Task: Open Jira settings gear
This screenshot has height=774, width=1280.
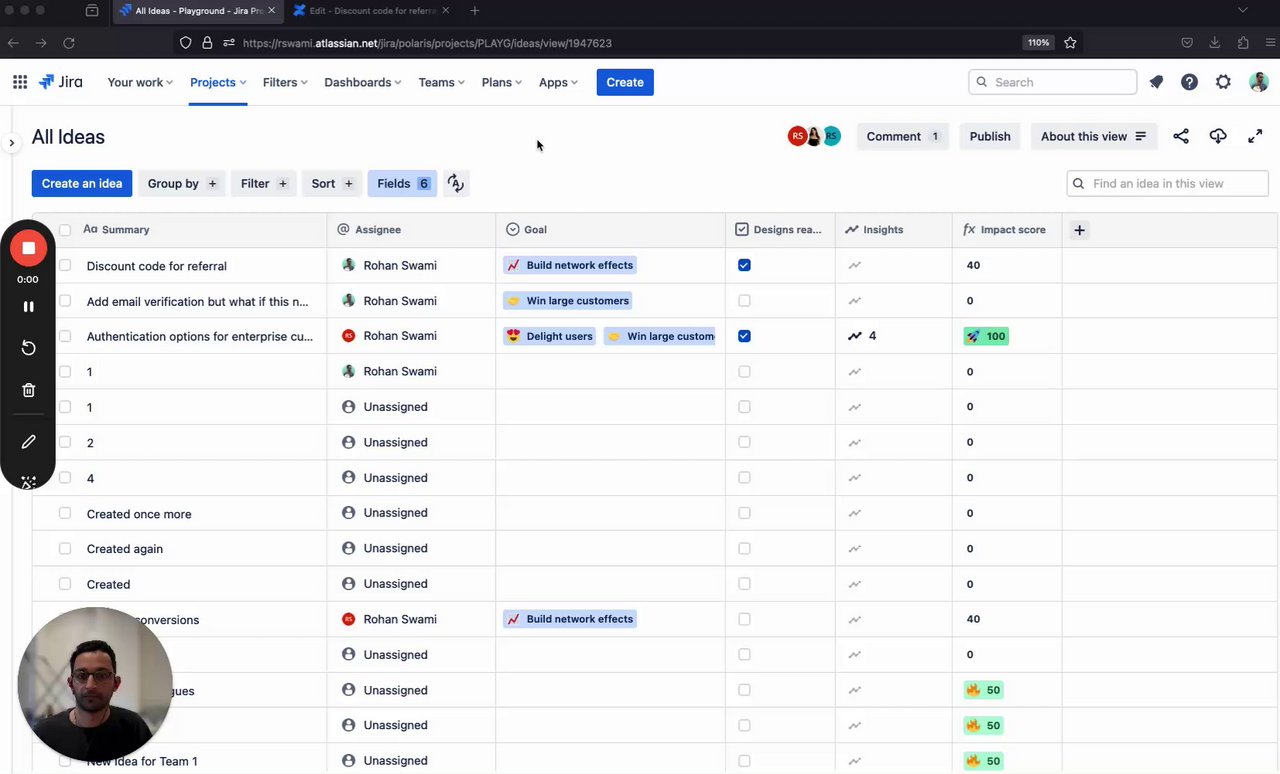Action: pos(1223,82)
